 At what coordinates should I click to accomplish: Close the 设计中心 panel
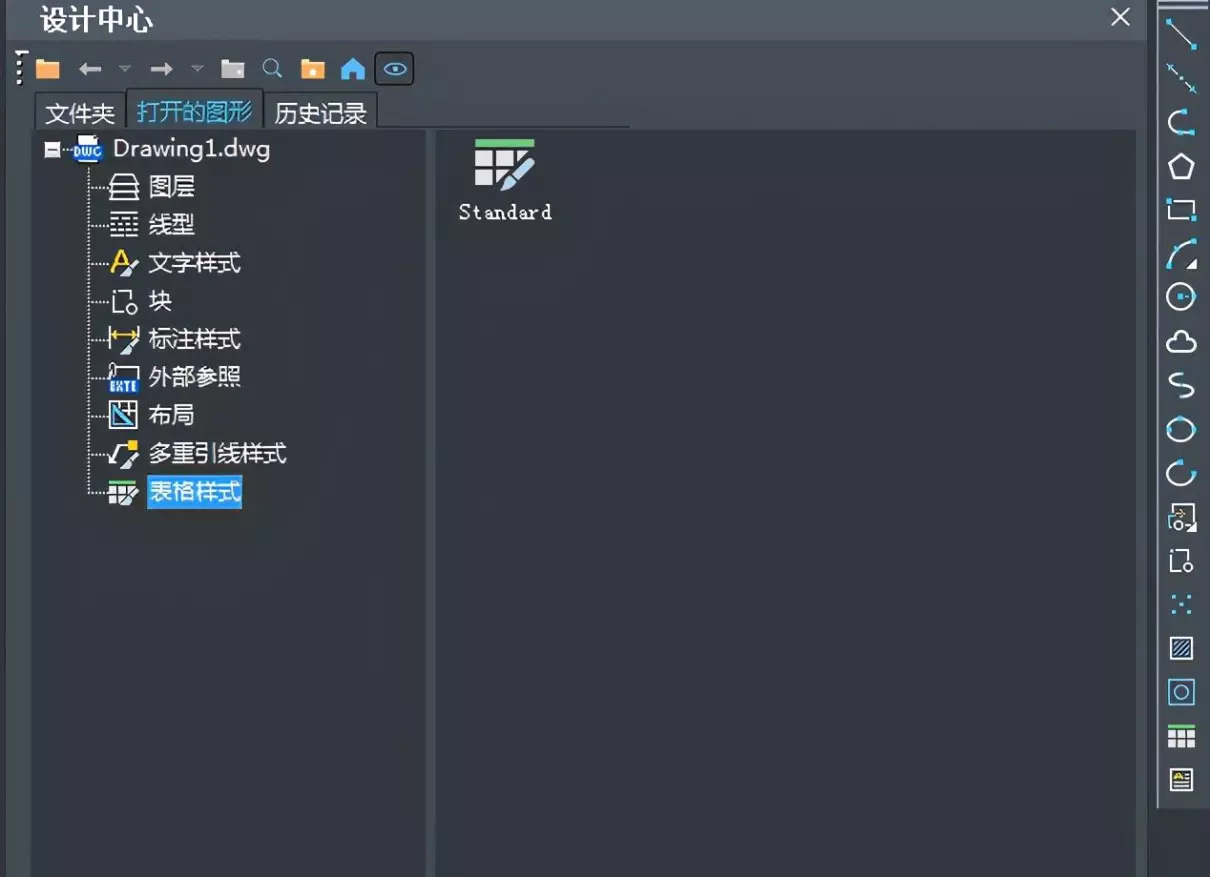tap(1121, 17)
